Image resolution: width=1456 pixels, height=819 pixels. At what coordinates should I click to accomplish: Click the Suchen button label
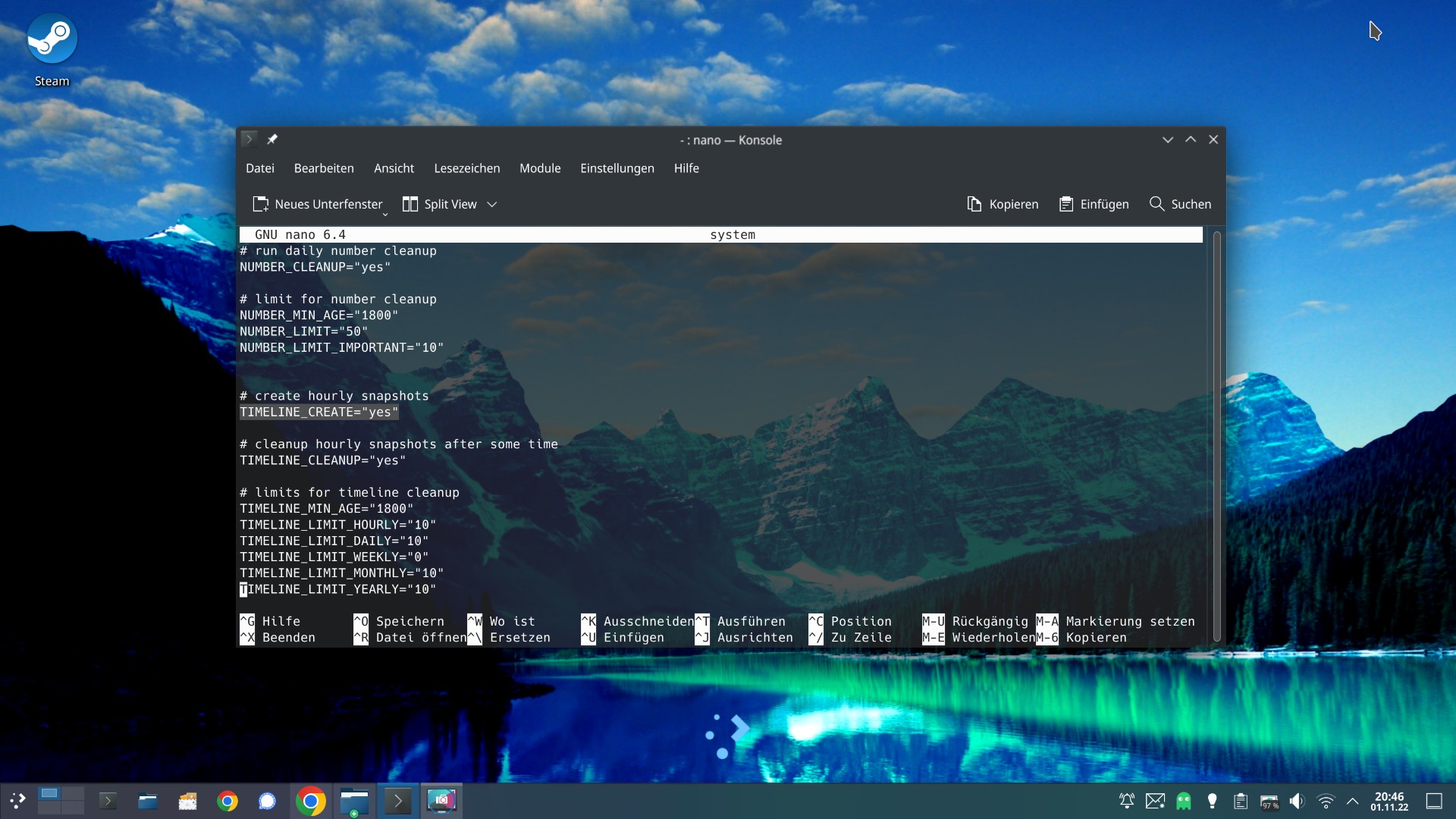click(1191, 204)
